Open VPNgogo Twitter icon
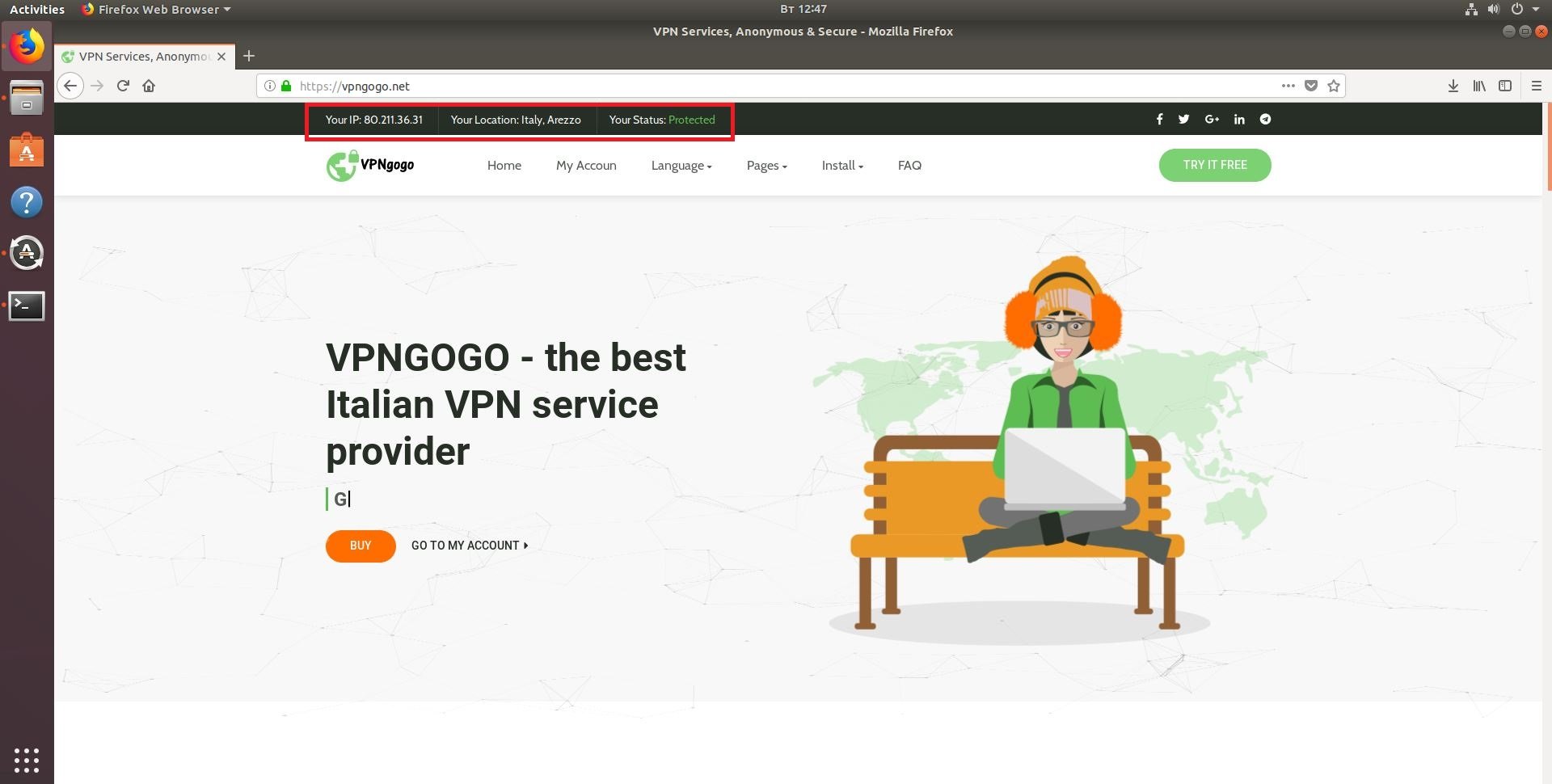 pyautogui.click(x=1183, y=119)
